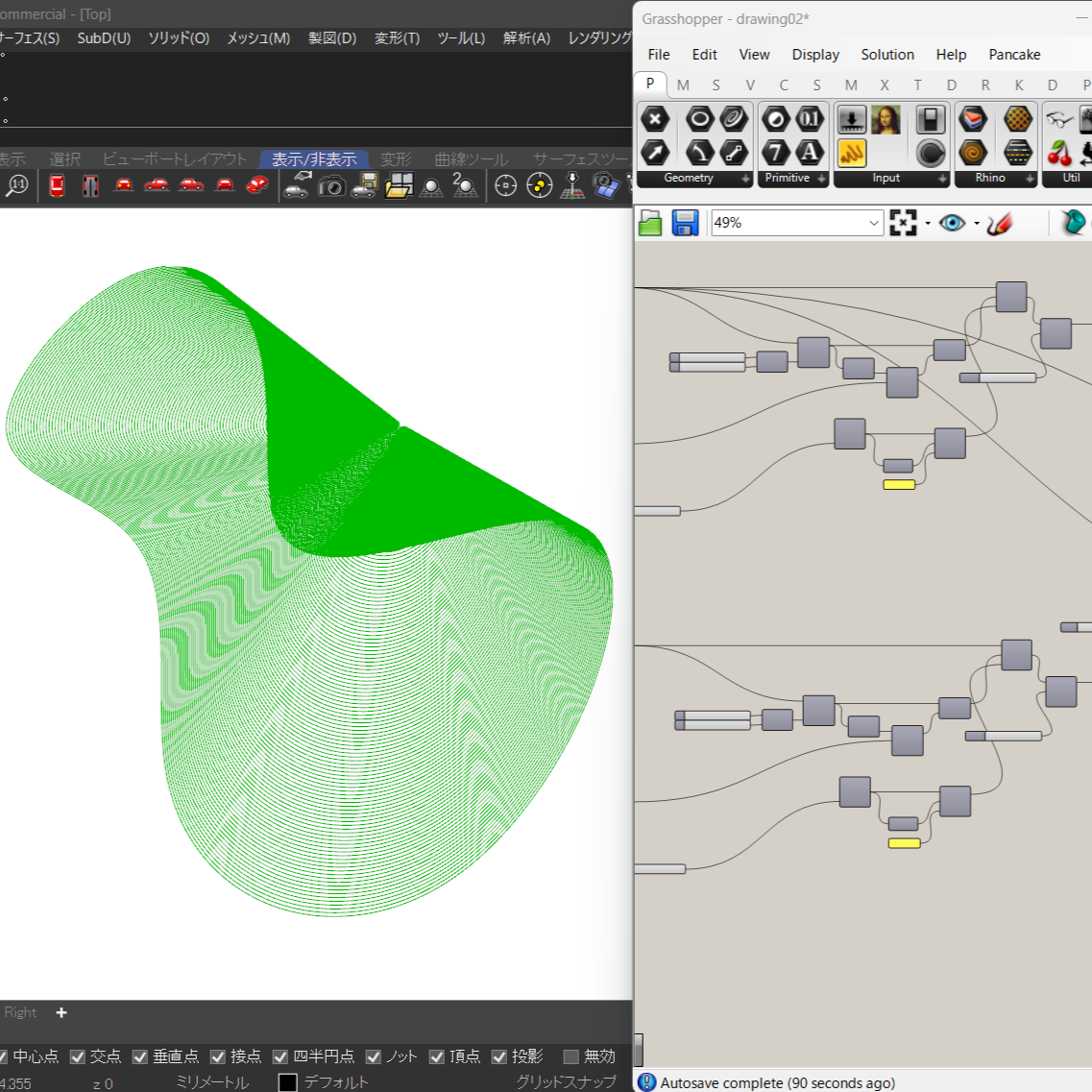Viewport: 1092px width, 1092px height.
Task: Select the Line parameter hexagon icon
Action: 734,153
